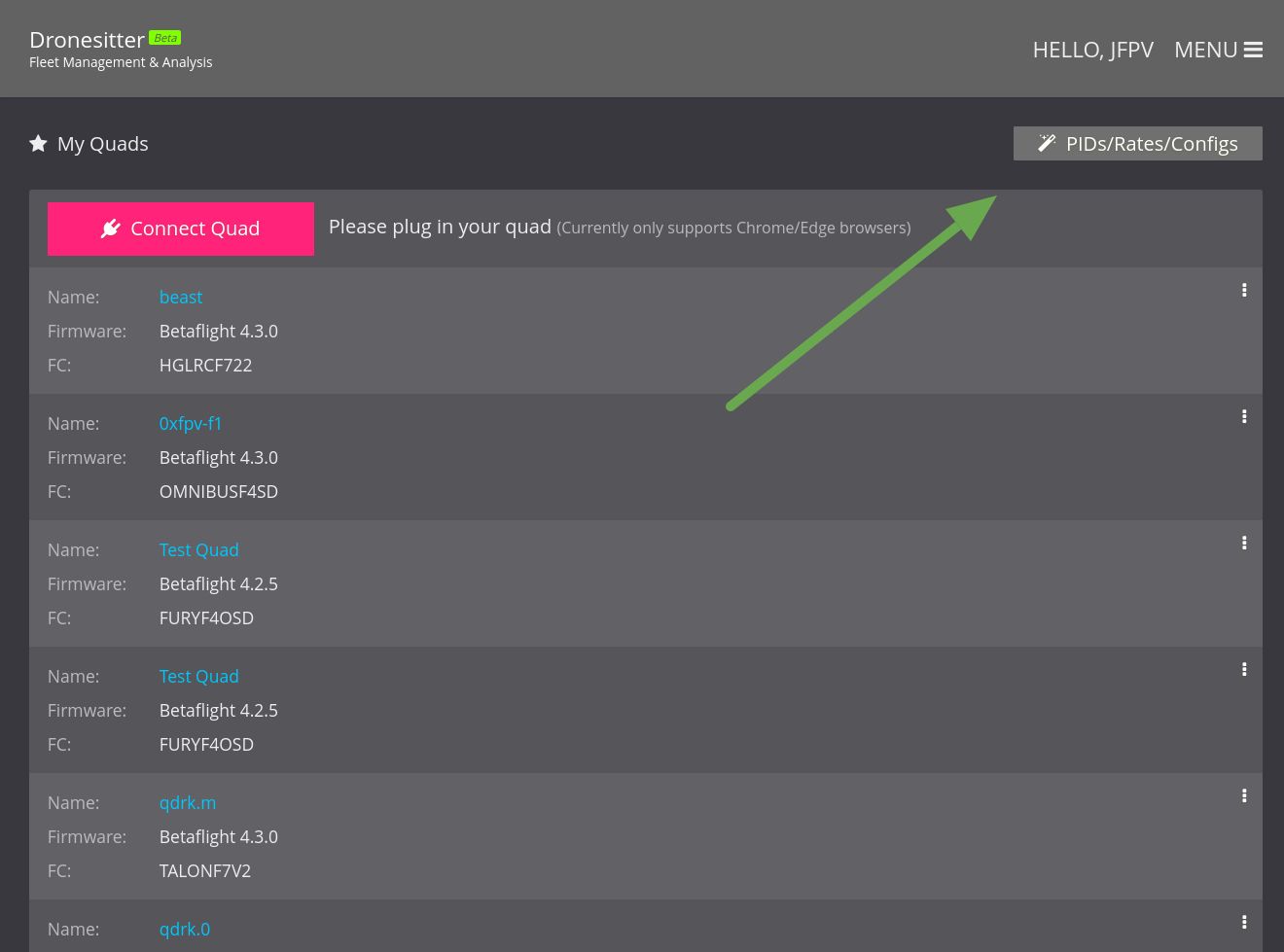Click the wand icon on PIDs/Rates/Configs button
The width and height of the screenshot is (1284, 952).
[x=1046, y=143]
